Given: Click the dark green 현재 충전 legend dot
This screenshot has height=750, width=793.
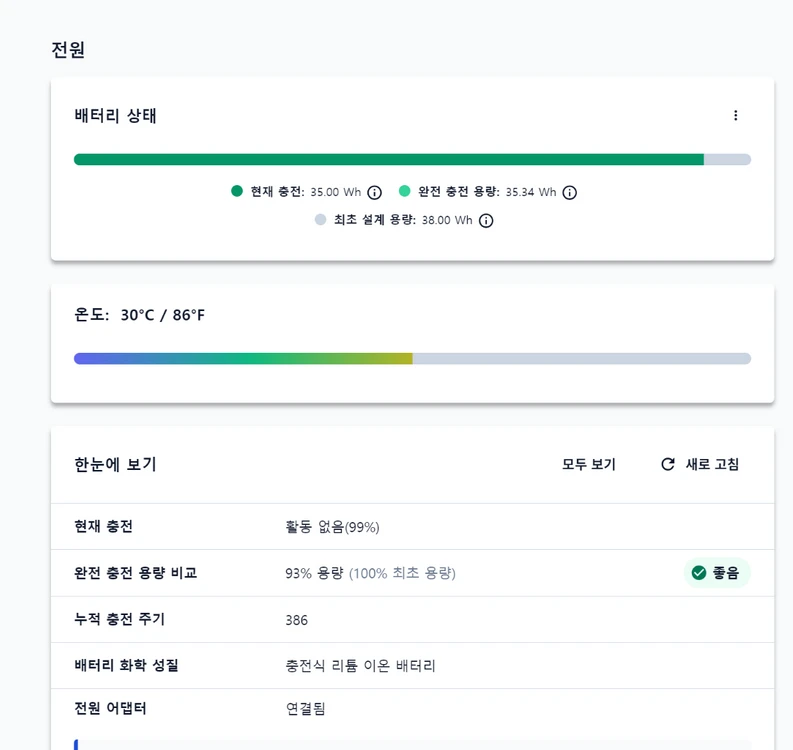Looking at the screenshot, I should point(237,191).
